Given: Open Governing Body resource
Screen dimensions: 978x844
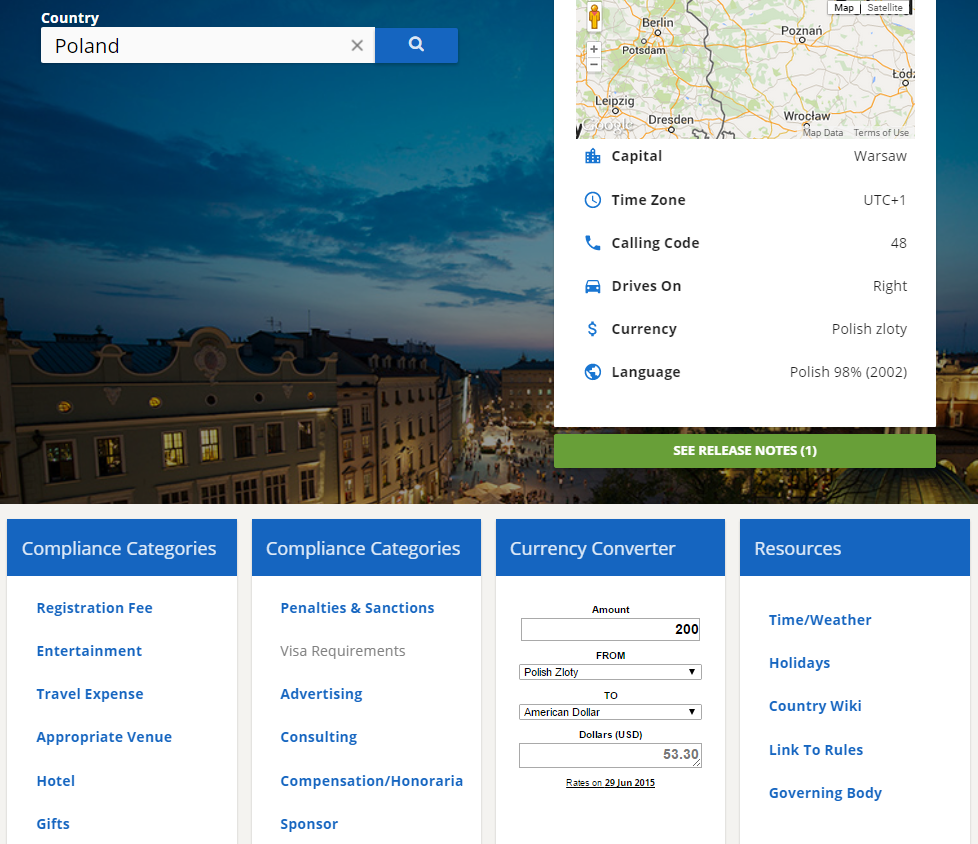Looking at the screenshot, I should click(x=825, y=792).
